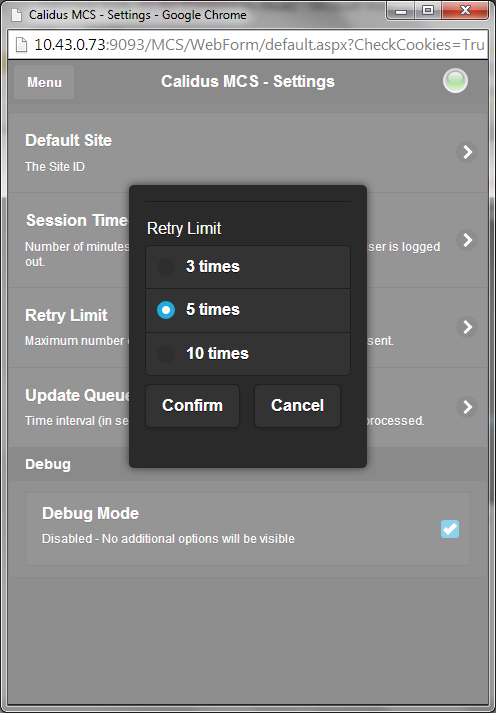
Task: Select the 5 times radio option
Action: [248, 310]
